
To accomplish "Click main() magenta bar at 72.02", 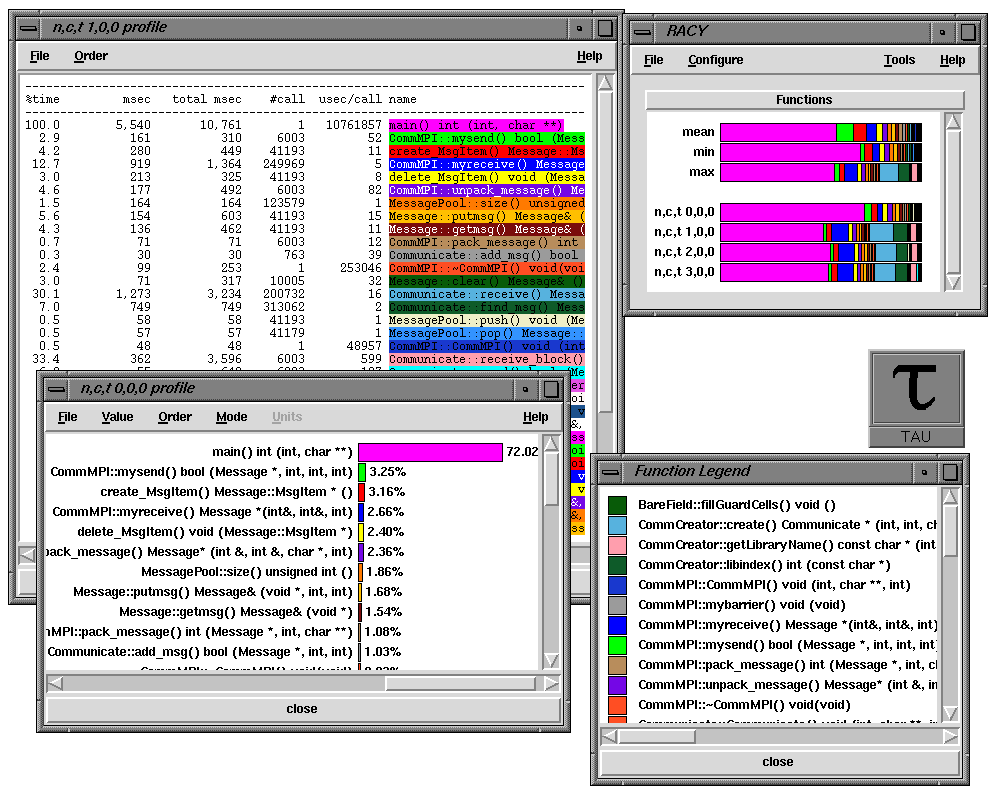I will click(x=430, y=452).
